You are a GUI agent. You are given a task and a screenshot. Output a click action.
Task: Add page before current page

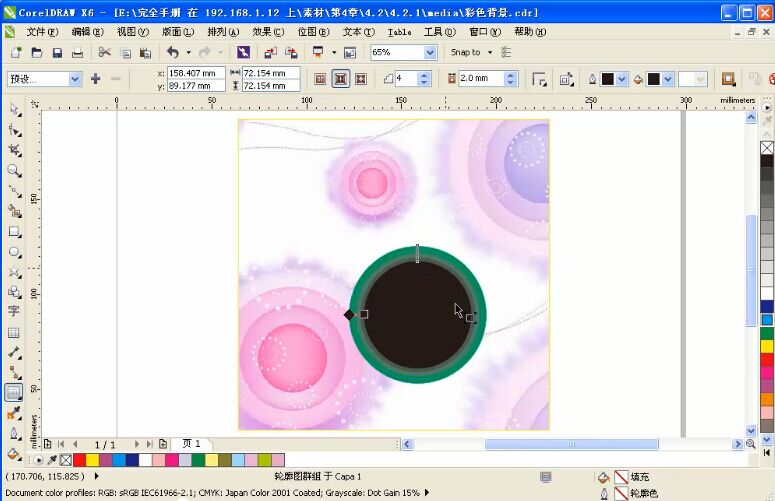tap(48, 444)
